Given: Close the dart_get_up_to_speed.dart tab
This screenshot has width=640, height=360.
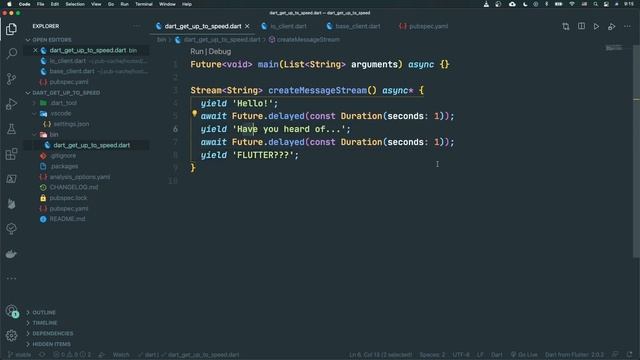Looking at the screenshot, I should tap(247, 26).
